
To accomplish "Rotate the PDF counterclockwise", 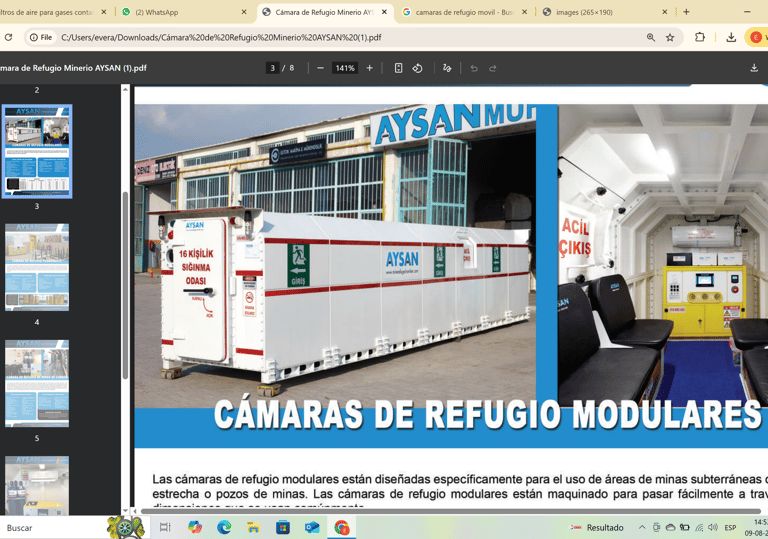I will pos(417,68).
